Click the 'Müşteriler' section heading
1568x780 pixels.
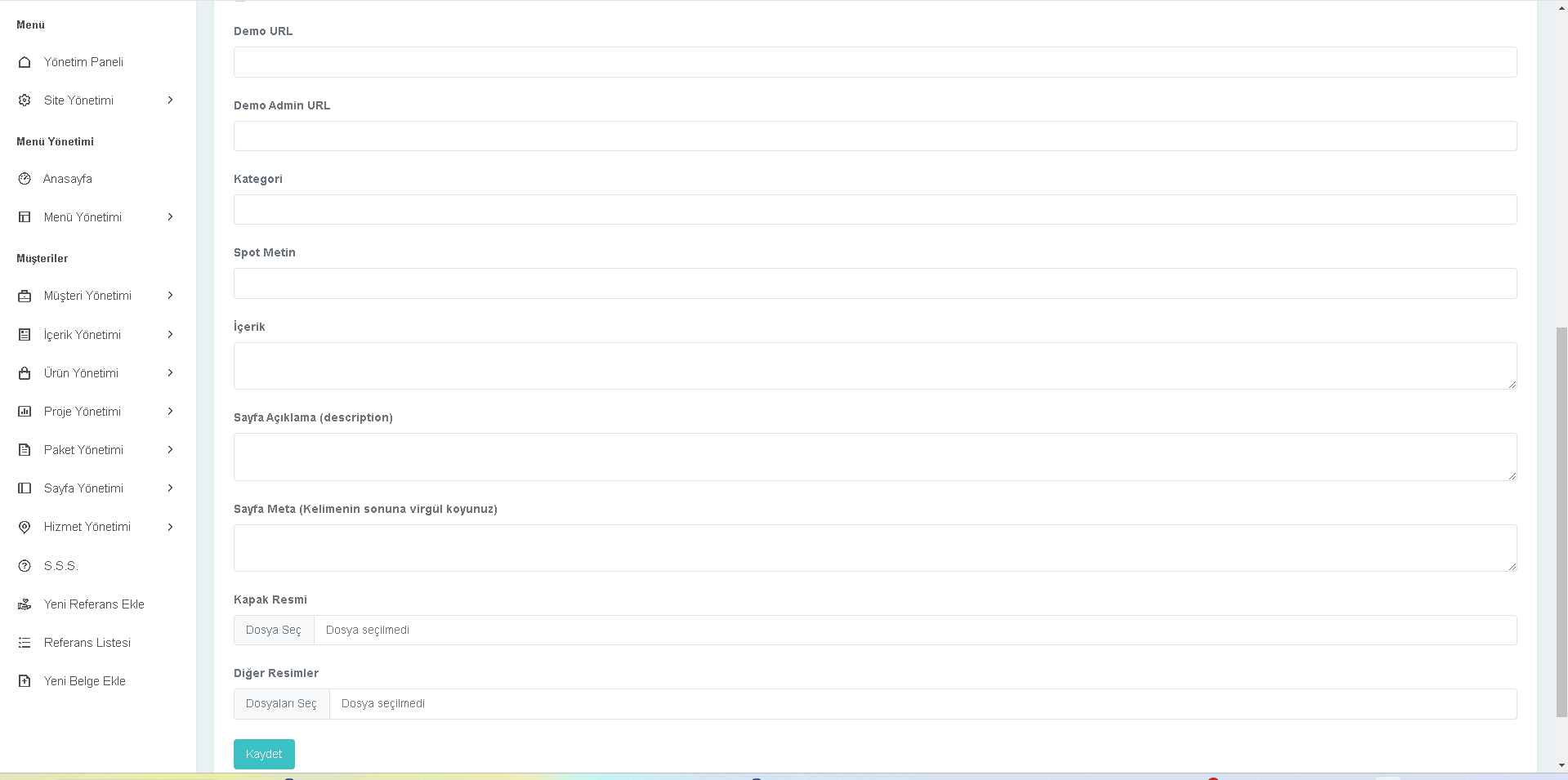tap(42, 258)
